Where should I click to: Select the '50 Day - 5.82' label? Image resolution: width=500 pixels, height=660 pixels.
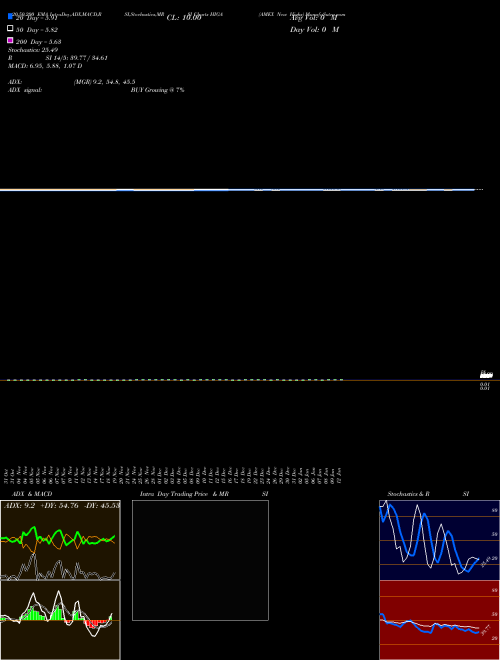pos(37,30)
